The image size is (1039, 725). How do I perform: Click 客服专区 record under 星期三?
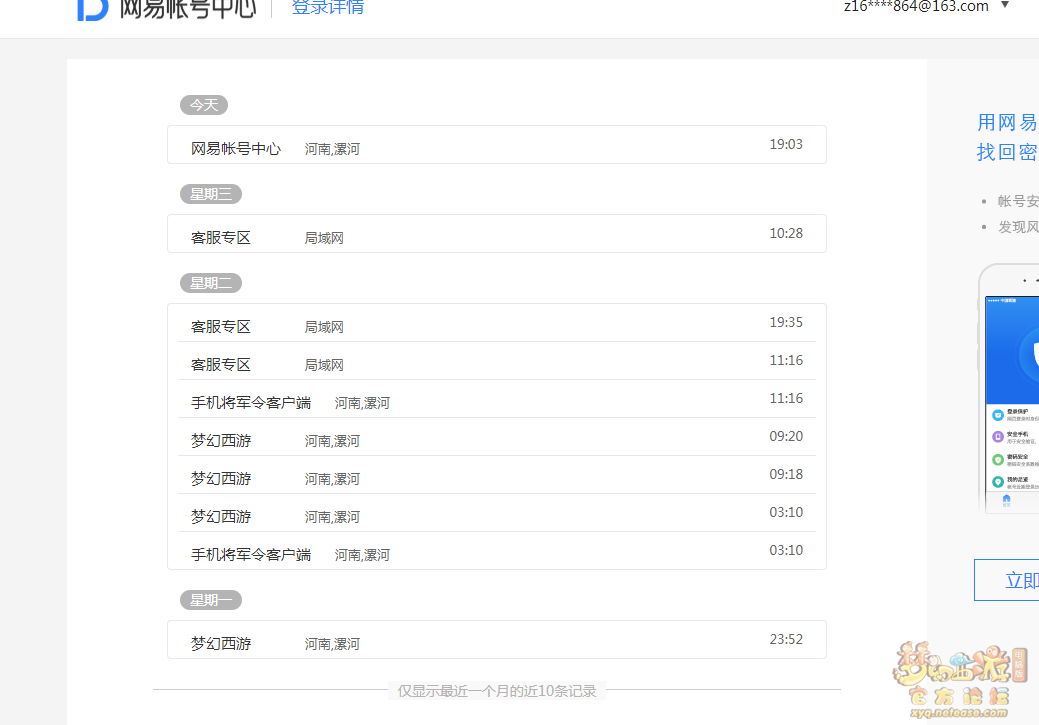point(497,233)
